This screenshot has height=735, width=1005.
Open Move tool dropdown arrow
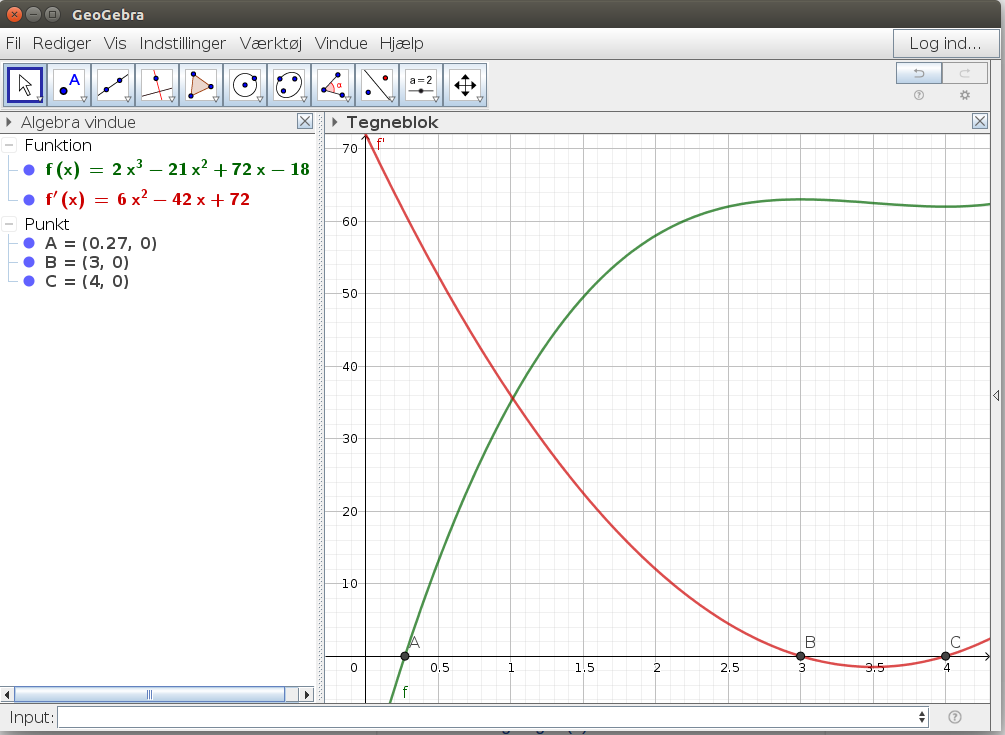[x=40, y=99]
